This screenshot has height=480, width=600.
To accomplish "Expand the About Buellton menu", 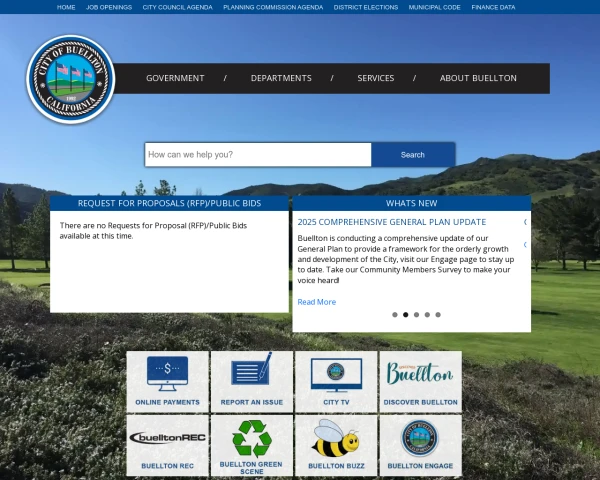I will [478, 78].
